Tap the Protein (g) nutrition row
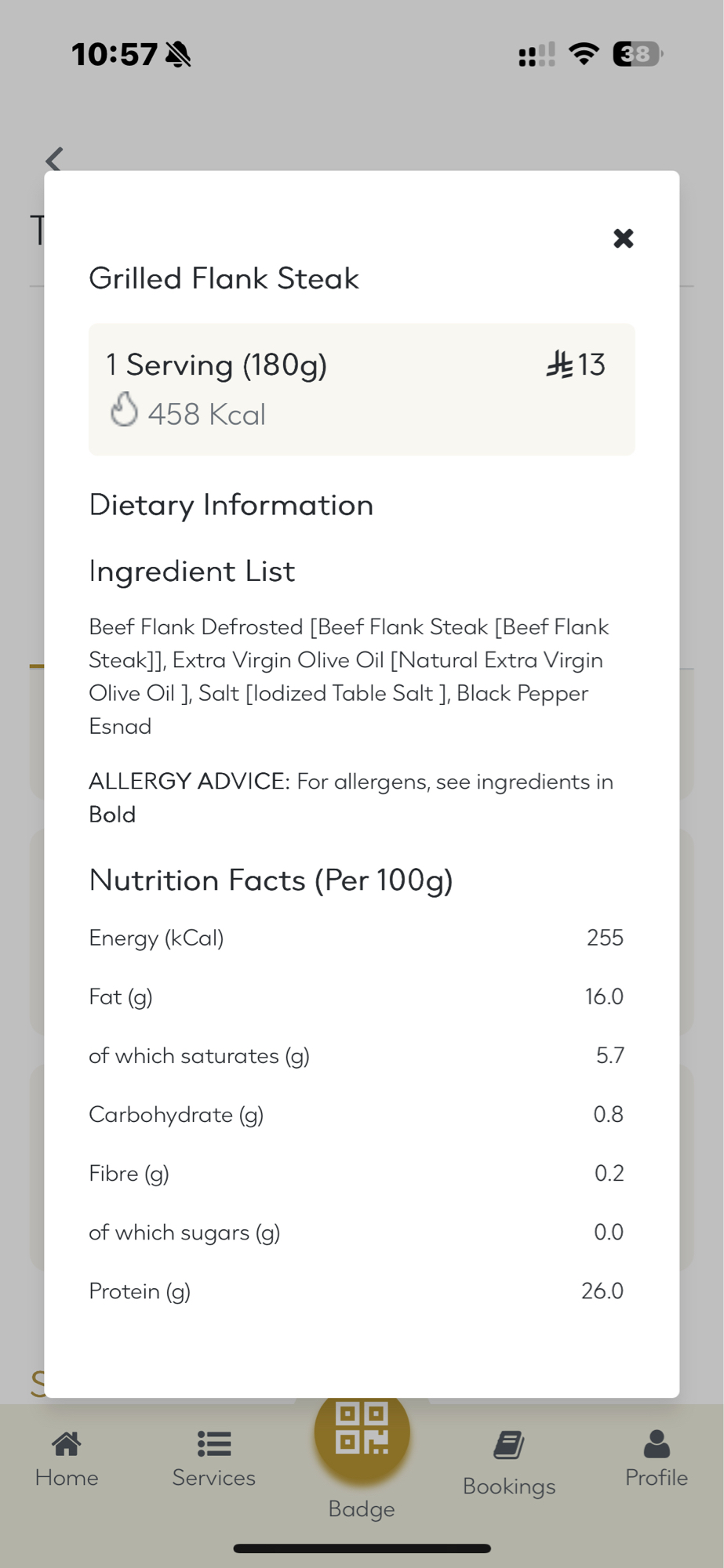This screenshot has width=724, height=1568. pyautogui.click(x=355, y=1290)
